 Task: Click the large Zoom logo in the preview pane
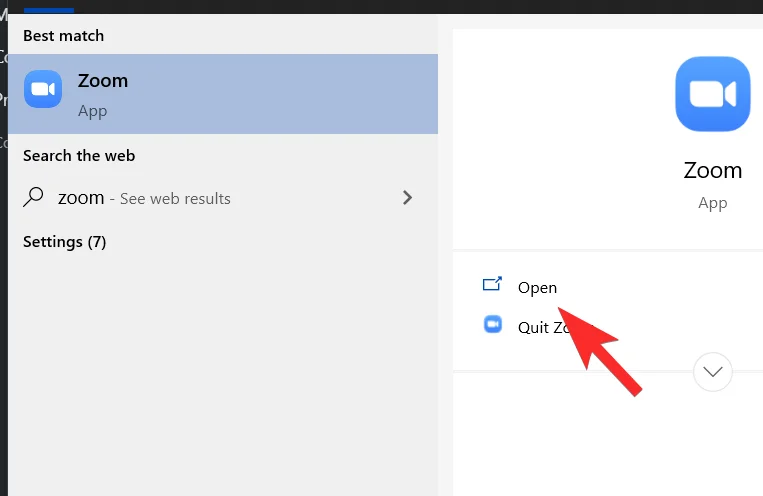pyautogui.click(x=712, y=94)
